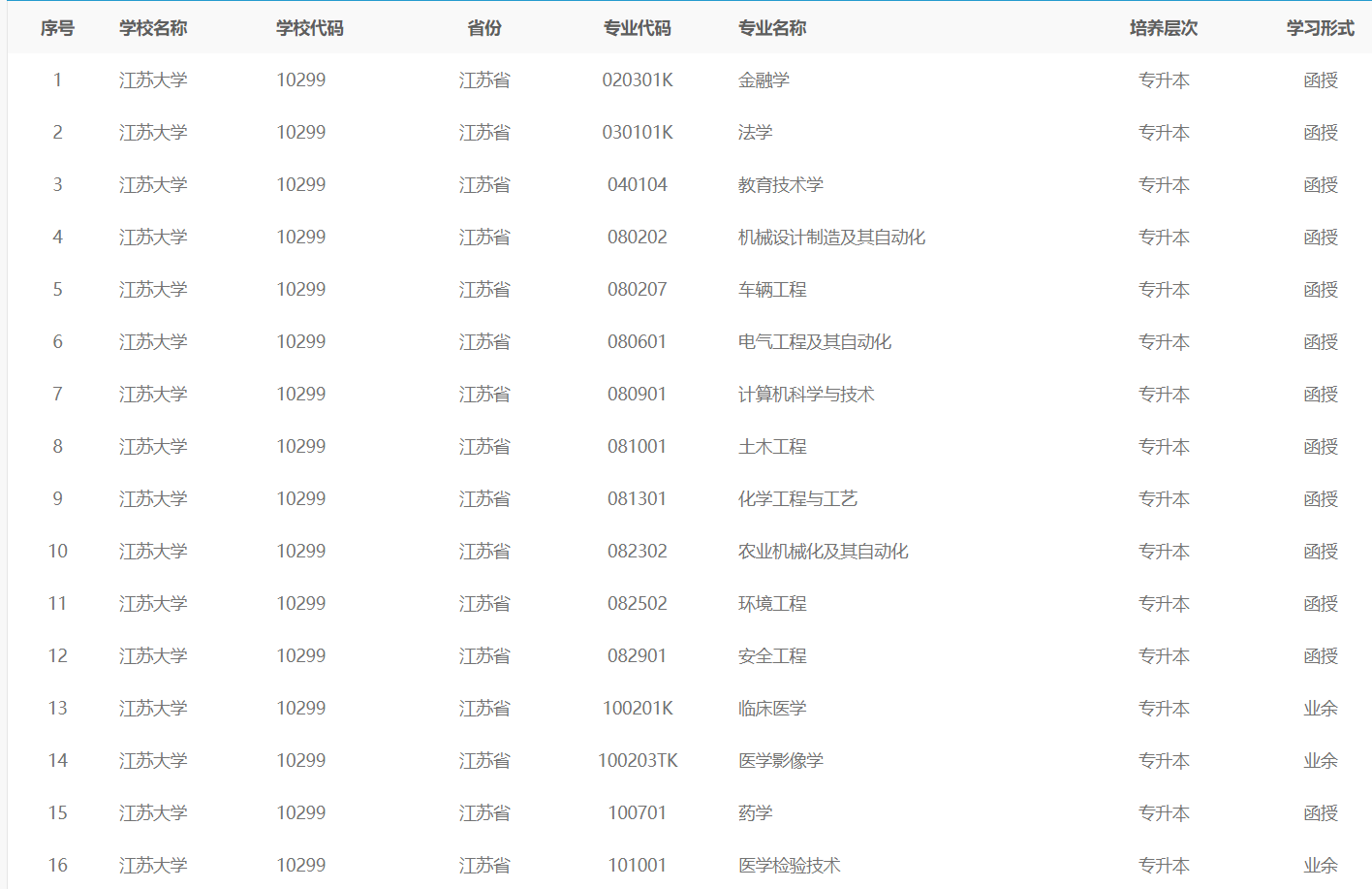The width and height of the screenshot is (1372, 889).
Task: Click major code 100701
Action: 638,813
